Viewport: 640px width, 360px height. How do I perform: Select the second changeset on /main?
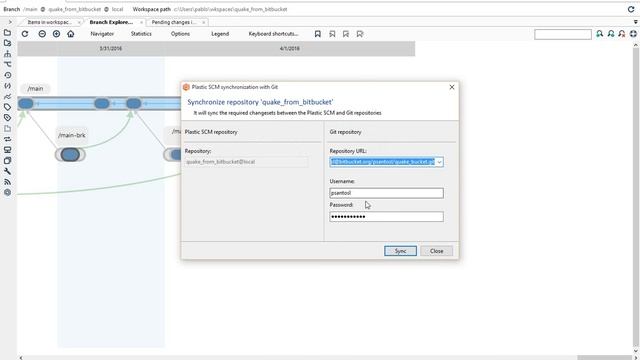(102, 104)
